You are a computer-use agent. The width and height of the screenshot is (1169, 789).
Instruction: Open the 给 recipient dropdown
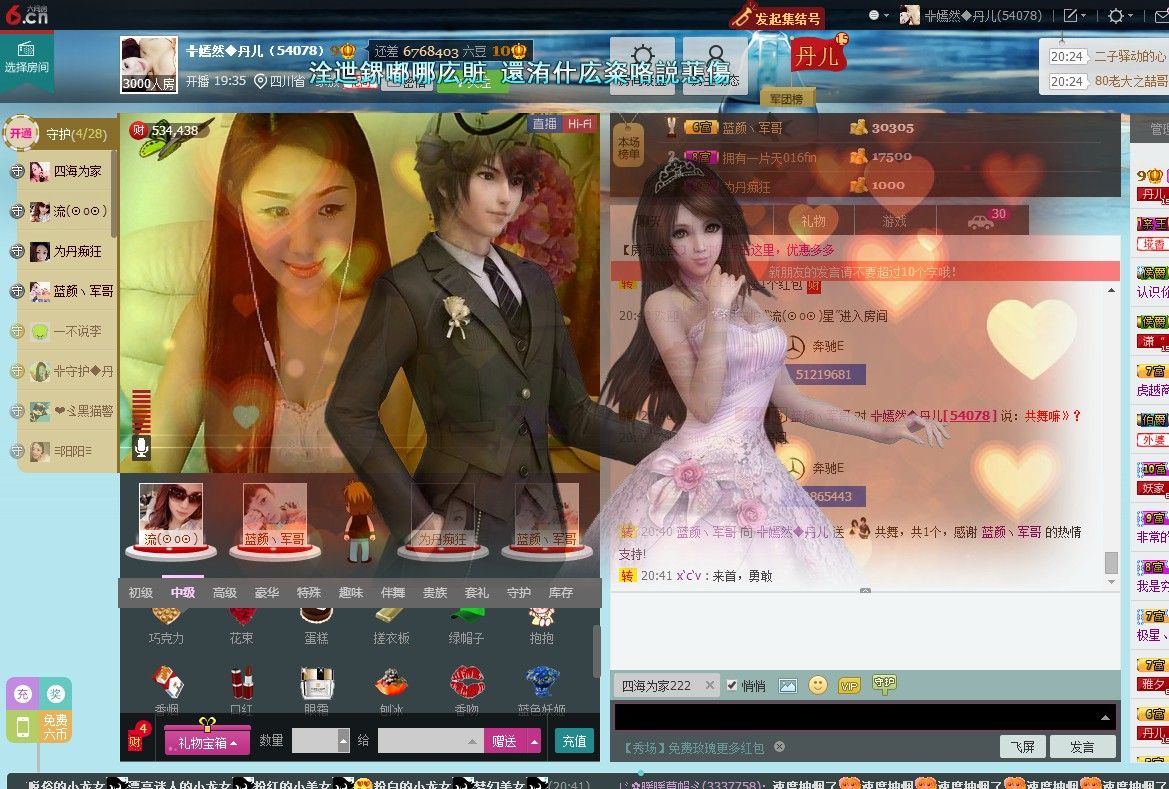coord(430,741)
